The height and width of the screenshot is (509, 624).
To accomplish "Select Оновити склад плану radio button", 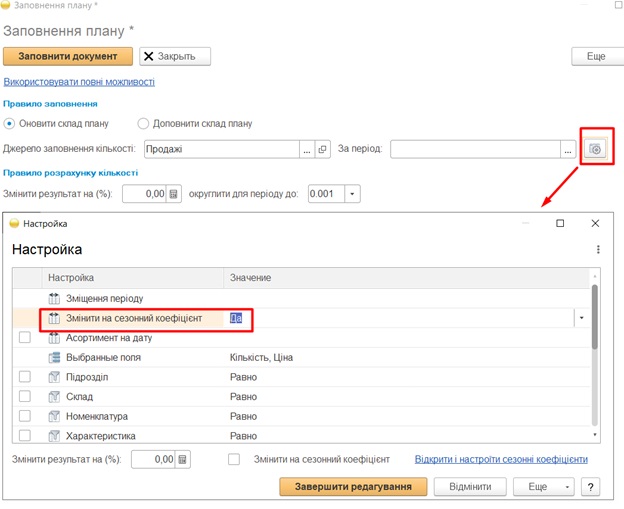I will (x=10, y=124).
